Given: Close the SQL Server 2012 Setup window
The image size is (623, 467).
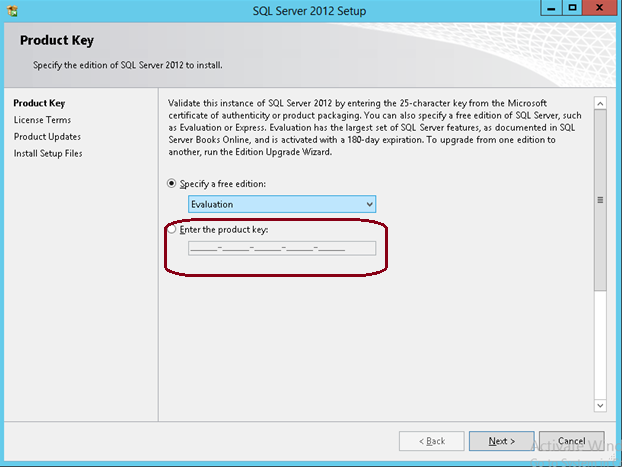Looking at the screenshot, I should pos(600,8).
